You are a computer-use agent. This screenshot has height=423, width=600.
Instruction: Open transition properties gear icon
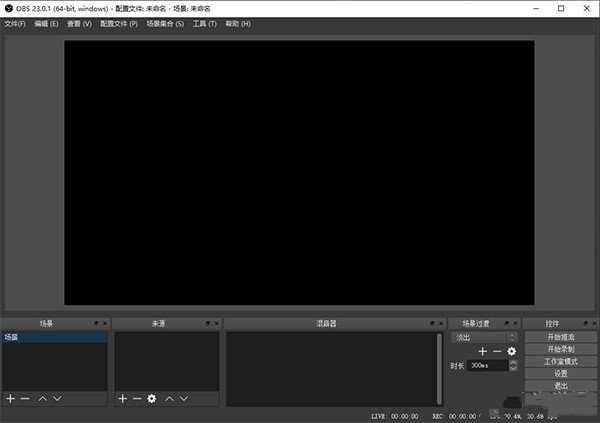click(511, 351)
